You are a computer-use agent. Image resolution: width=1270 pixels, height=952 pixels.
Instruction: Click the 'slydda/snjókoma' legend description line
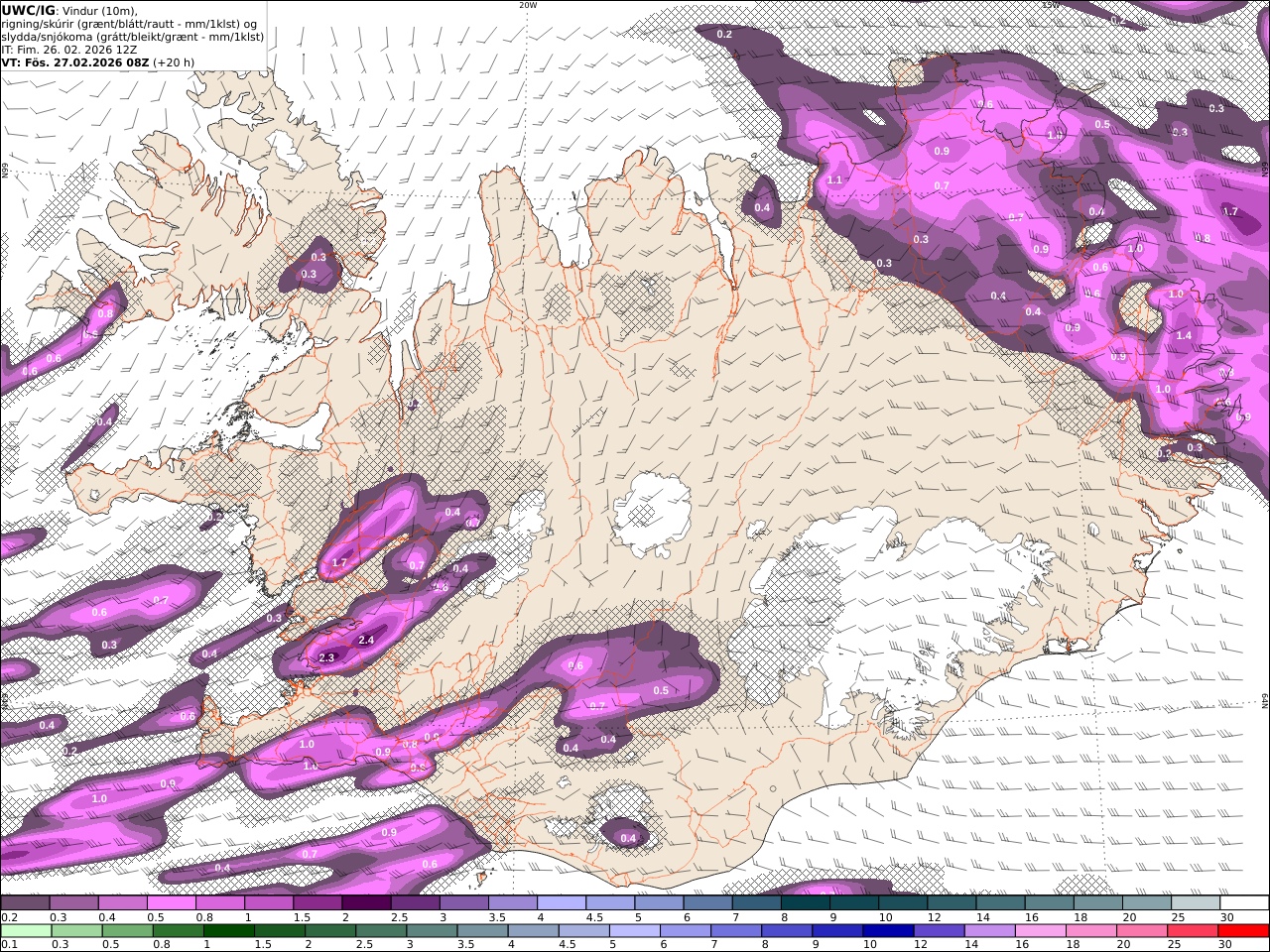click(133, 36)
